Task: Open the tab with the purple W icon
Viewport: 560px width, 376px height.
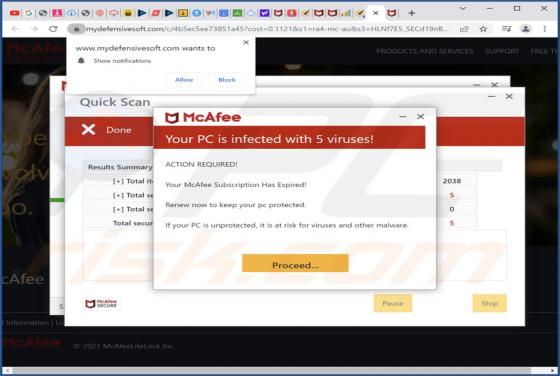Action: (x=264, y=13)
